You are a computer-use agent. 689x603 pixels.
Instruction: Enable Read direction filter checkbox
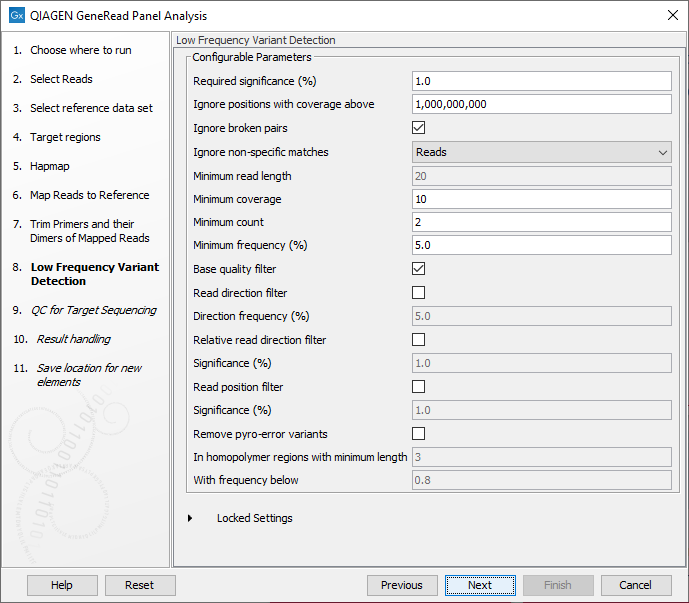point(418,292)
